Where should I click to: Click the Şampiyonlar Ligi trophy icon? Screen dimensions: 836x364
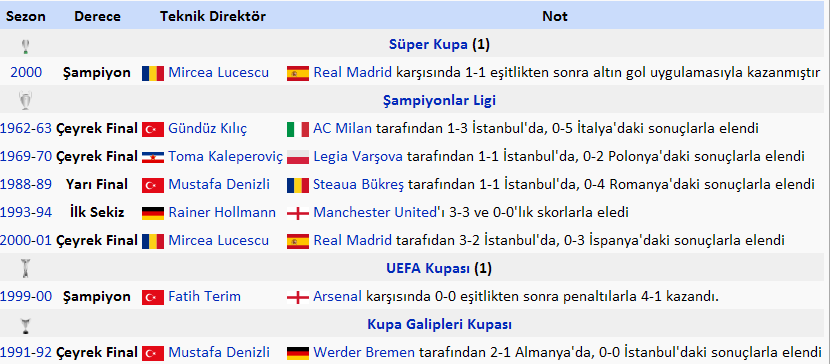point(25,100)
